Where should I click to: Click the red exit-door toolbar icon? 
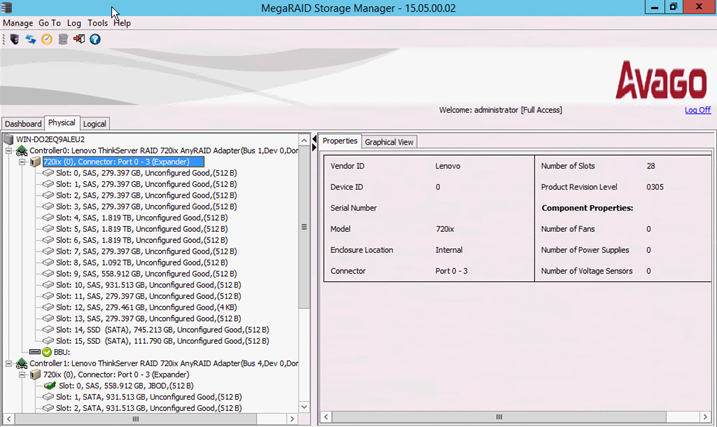click(79, 40)
